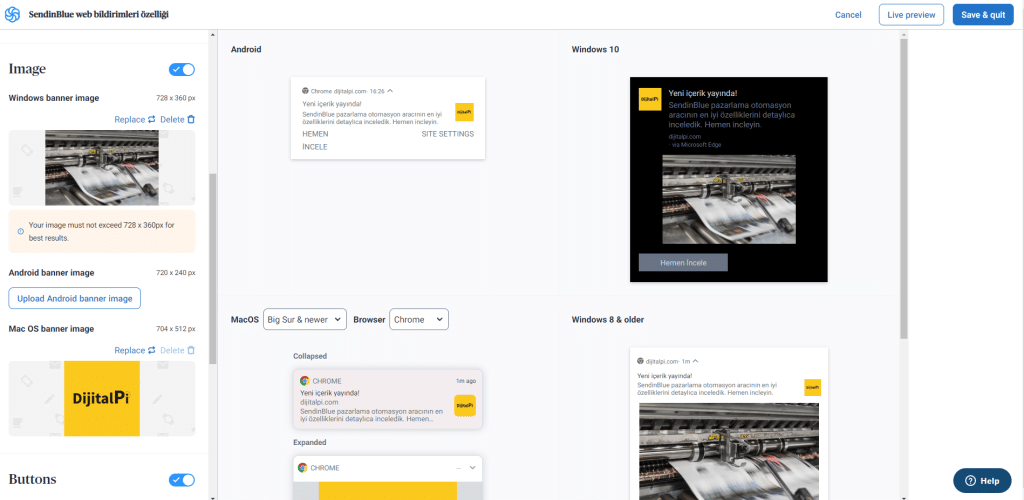Click the '1m ago' text in collapsed notification

click(x=466, y=381)
